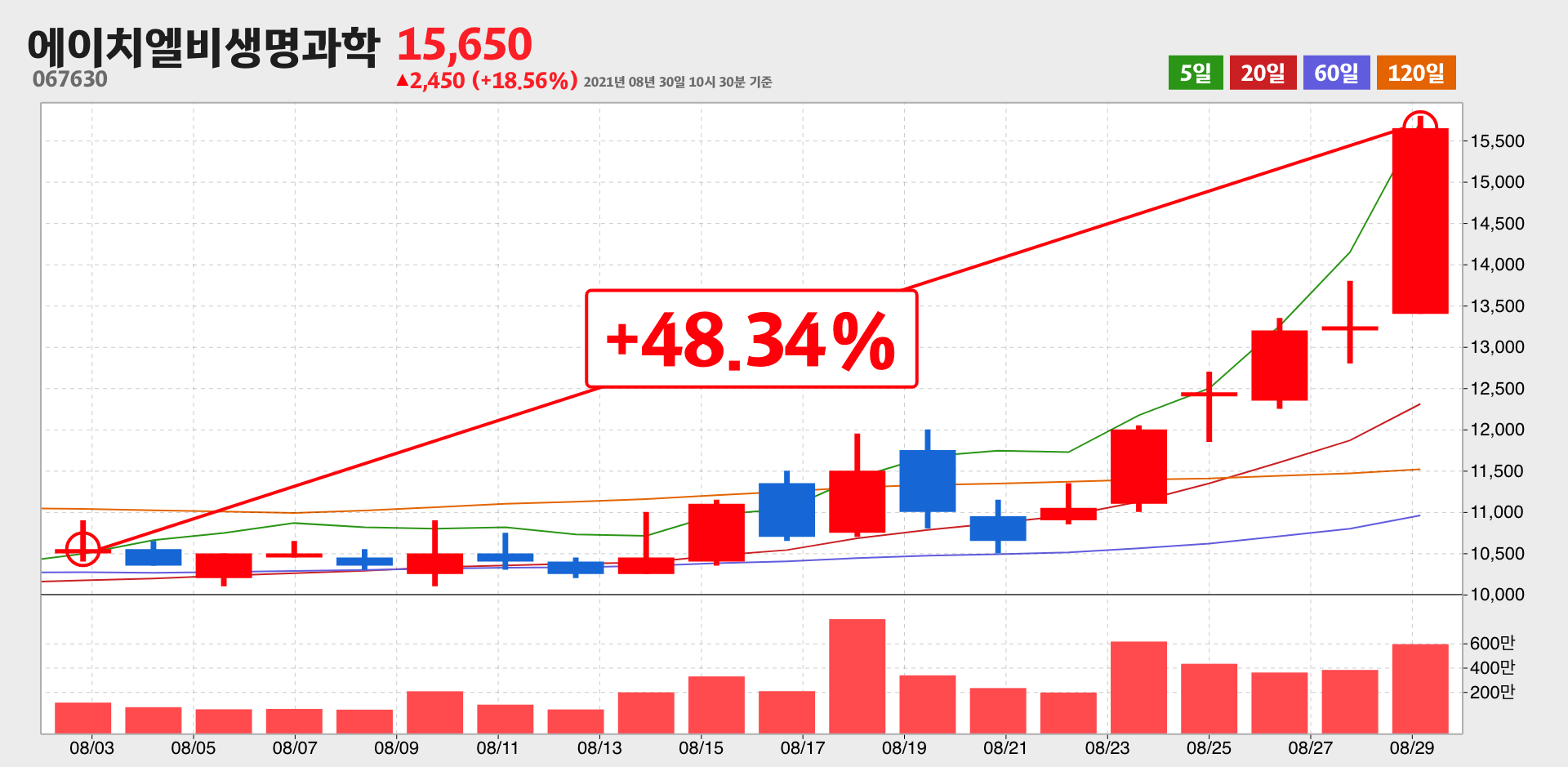Click the 11,000 price axis label
Image resolution: width=1568 pixels, height=767 pixels.
pyautogui.click(x=1498, y=512)
